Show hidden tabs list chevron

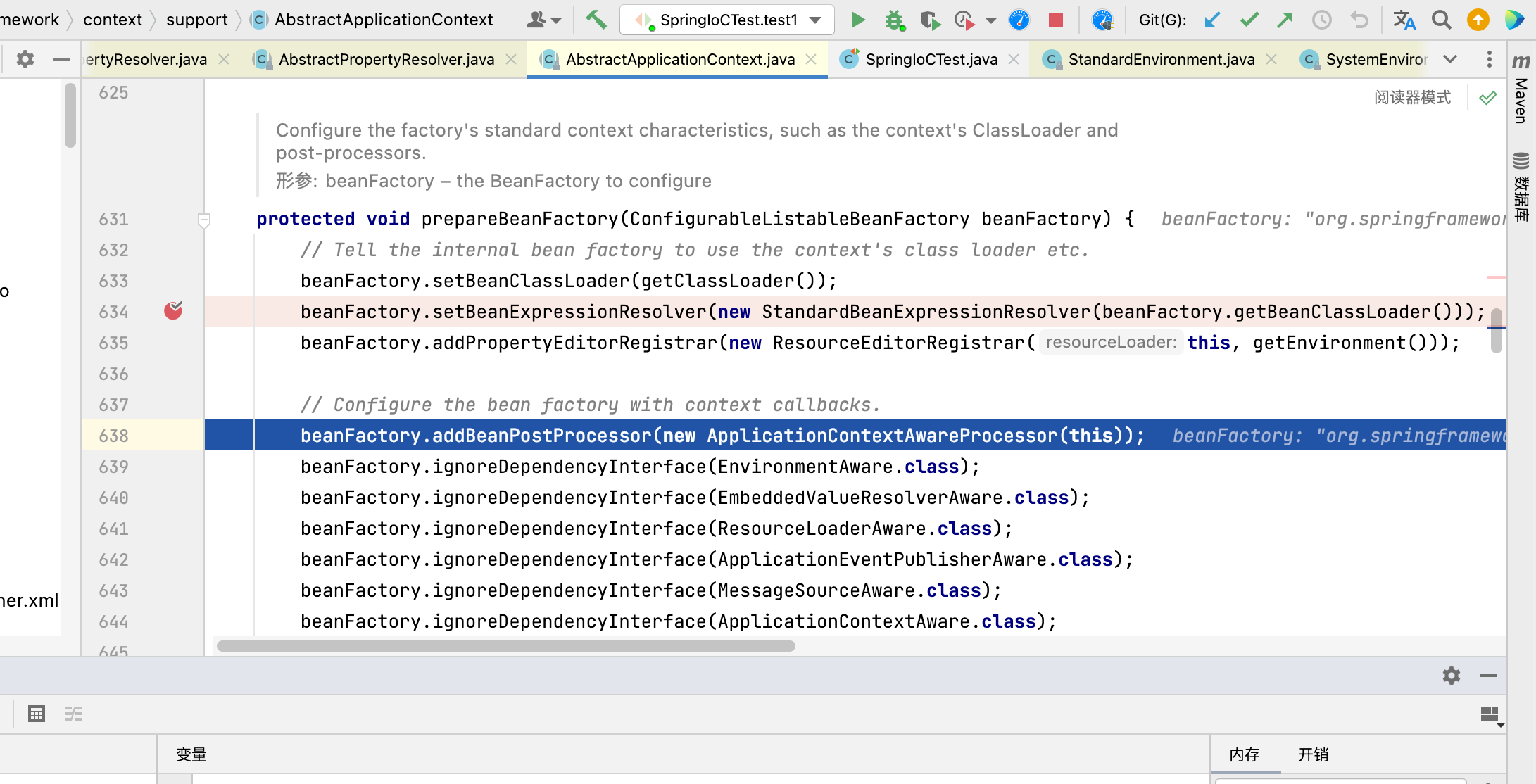click(1450, 59)
